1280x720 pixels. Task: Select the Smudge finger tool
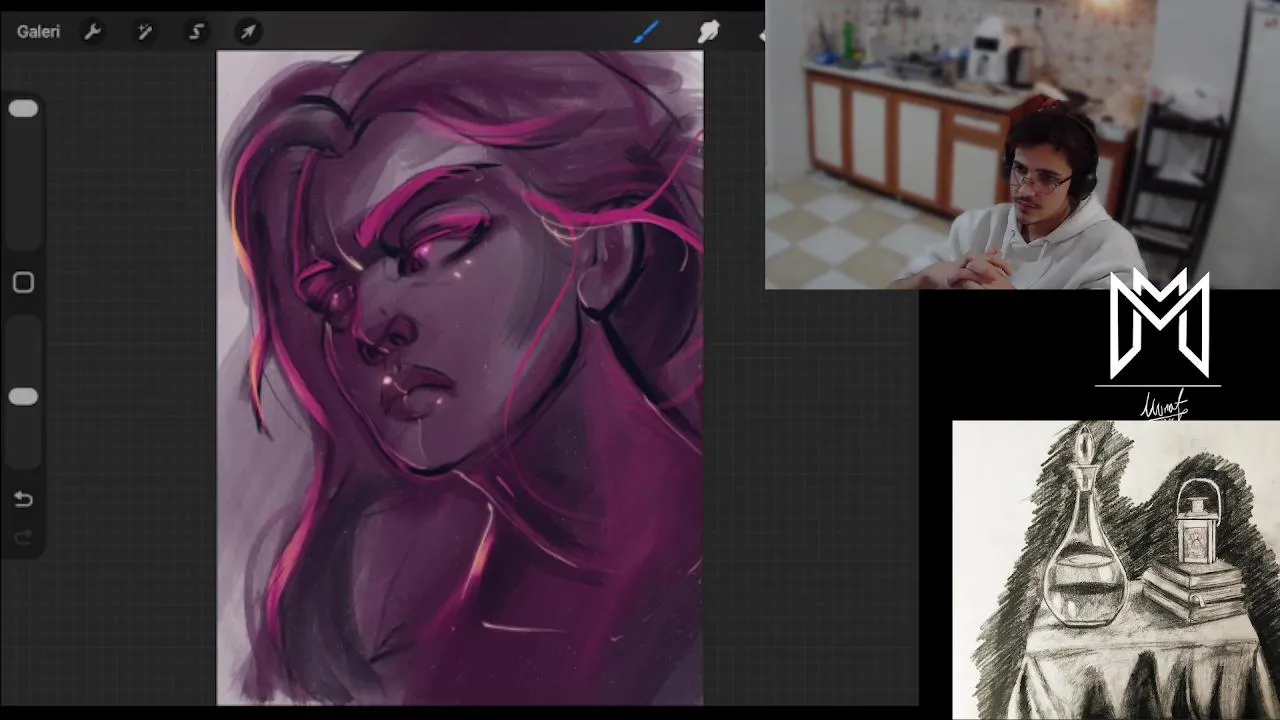(708, 32)
